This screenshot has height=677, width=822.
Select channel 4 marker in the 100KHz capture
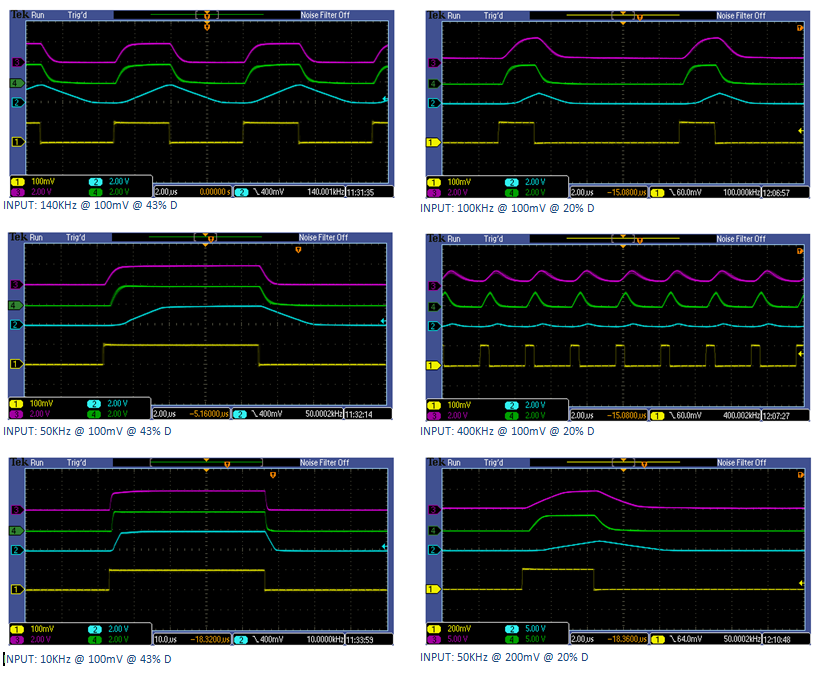click(434, 83)
